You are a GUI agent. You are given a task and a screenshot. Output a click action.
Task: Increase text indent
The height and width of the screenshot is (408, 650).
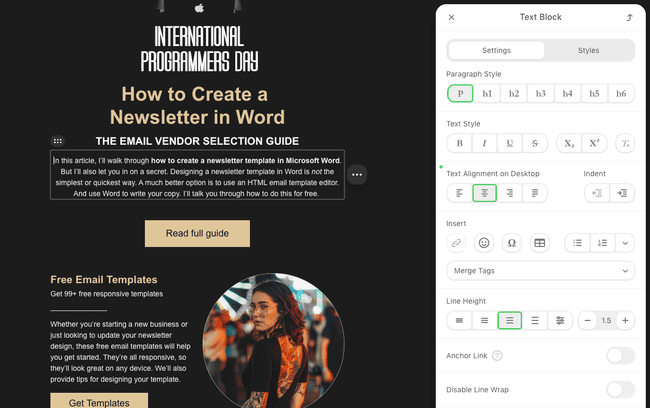[621, 193]
